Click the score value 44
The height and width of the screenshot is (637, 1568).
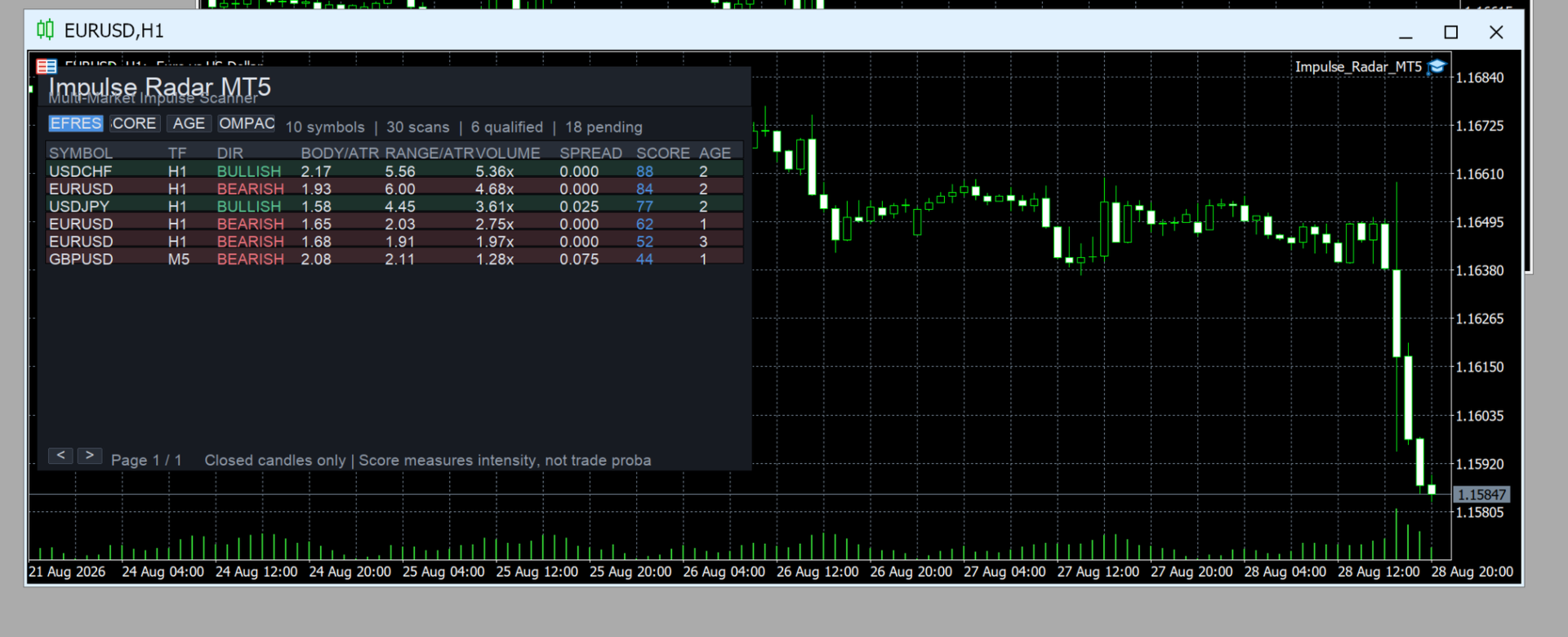pyautogui.click(x=644, y=259)
